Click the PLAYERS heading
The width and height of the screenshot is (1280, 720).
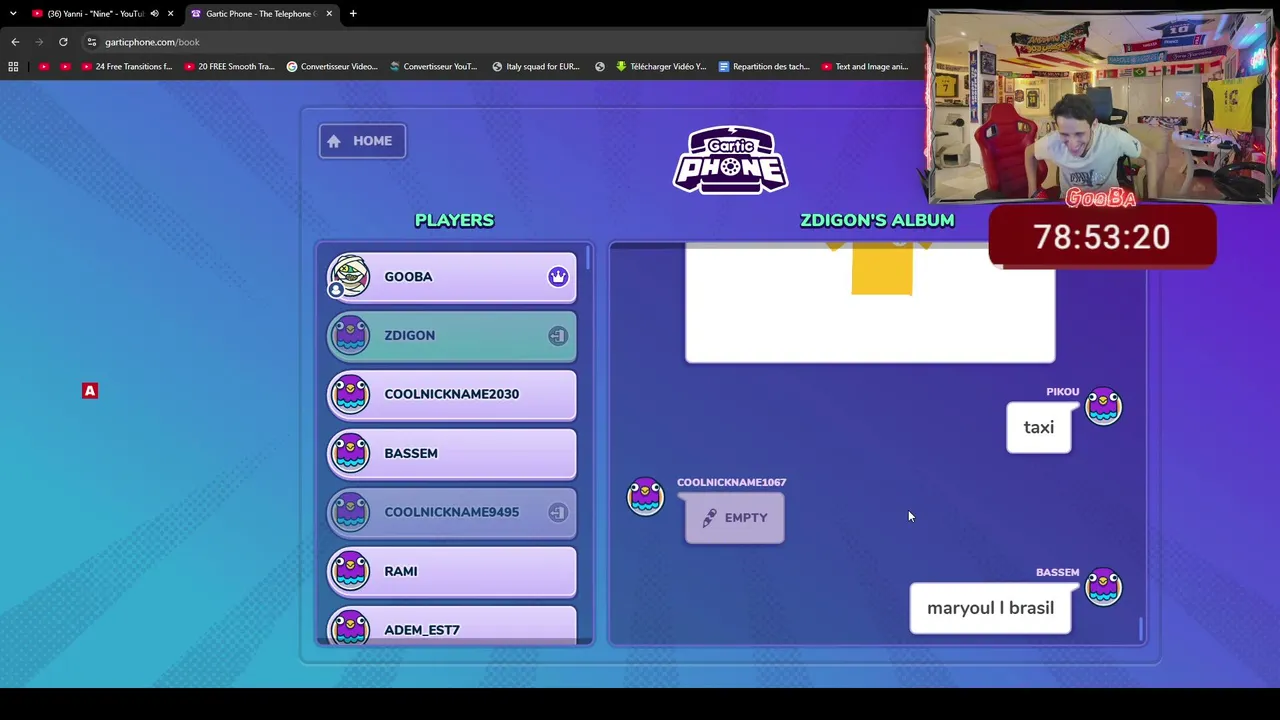pos(454,221)
